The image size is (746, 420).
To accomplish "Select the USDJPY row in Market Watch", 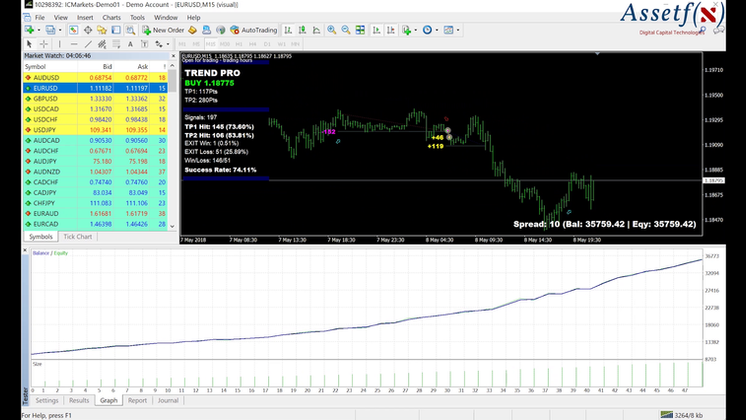I will [x=95, y=130].
